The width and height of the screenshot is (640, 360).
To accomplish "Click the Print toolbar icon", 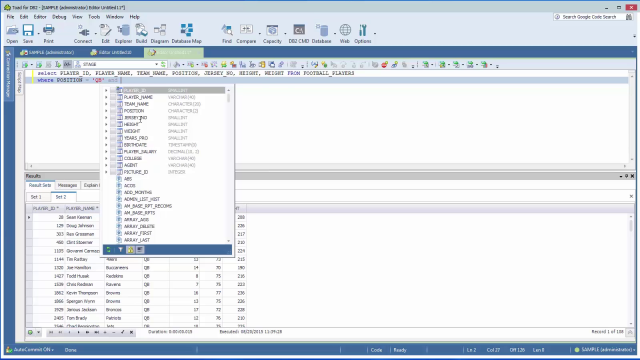I will click(x=49, y=33).
